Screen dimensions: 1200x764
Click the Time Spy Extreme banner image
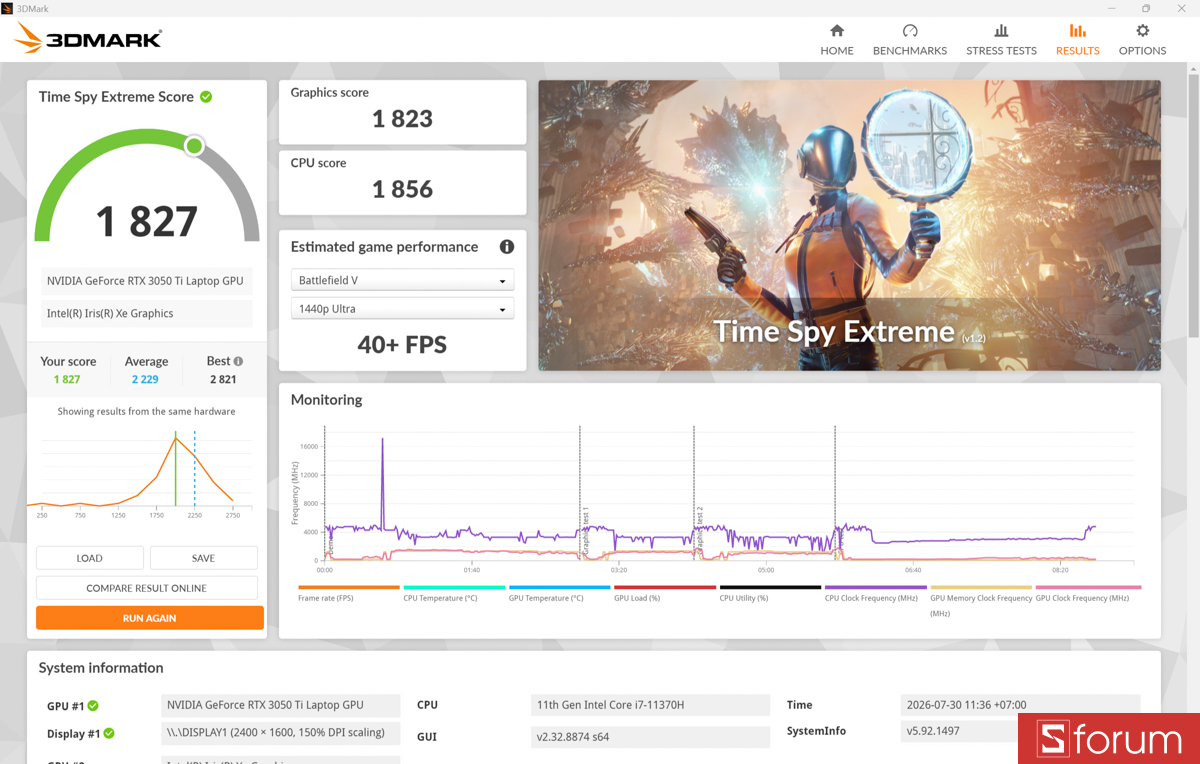[x=850, y=226]
